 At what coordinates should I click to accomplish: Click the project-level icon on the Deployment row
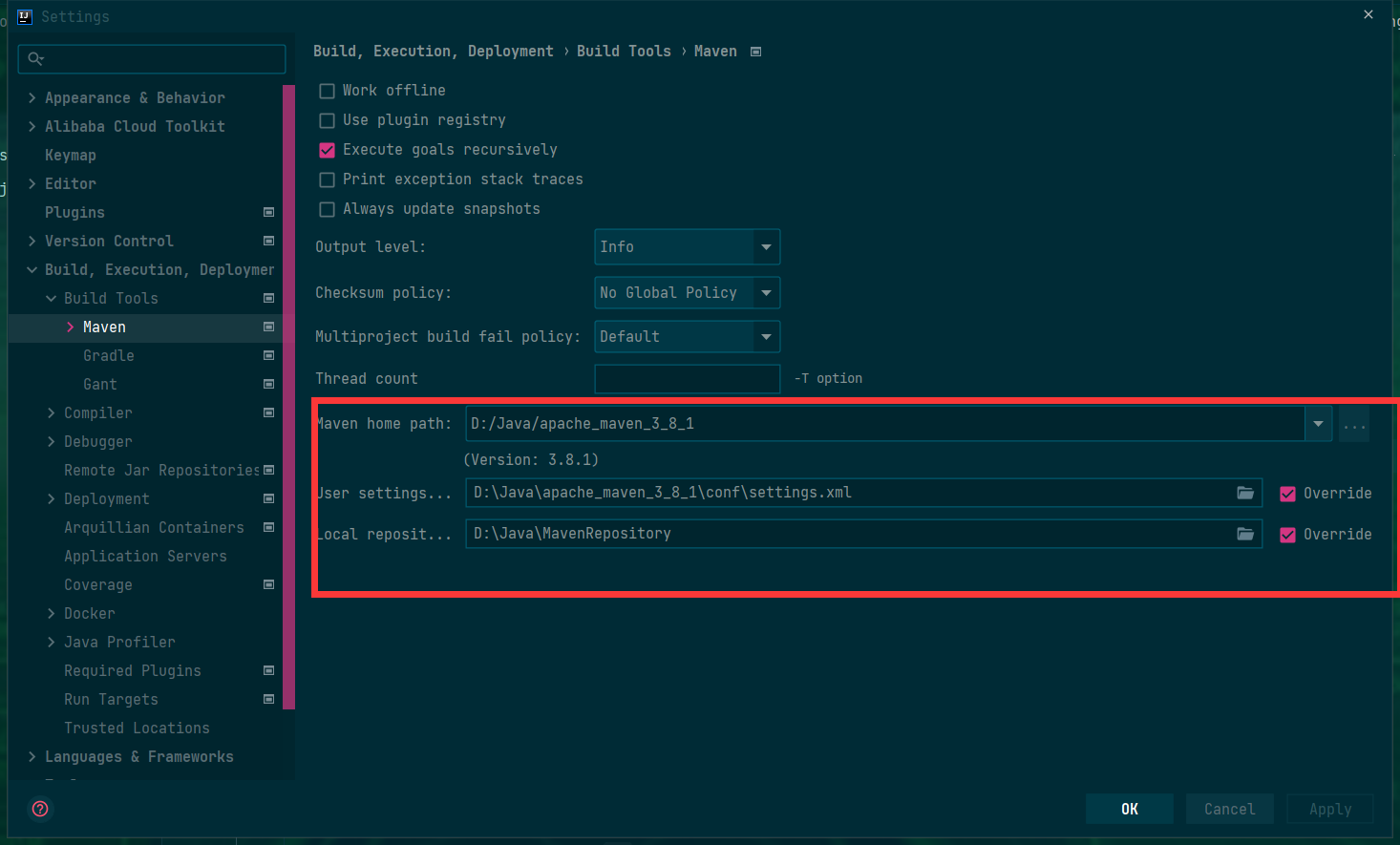click(268, 498)
